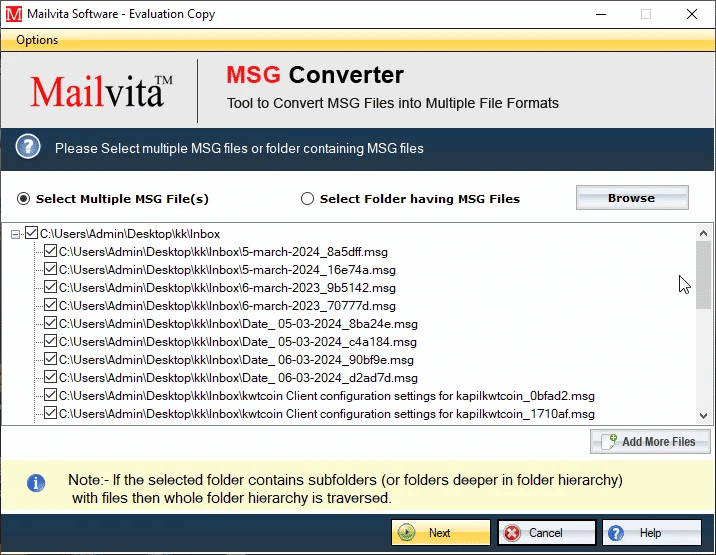716x555 pixels.
Task: Uncheck Date_ 05-03-2024_c4a184.msg checkbox
Action: 50,341
